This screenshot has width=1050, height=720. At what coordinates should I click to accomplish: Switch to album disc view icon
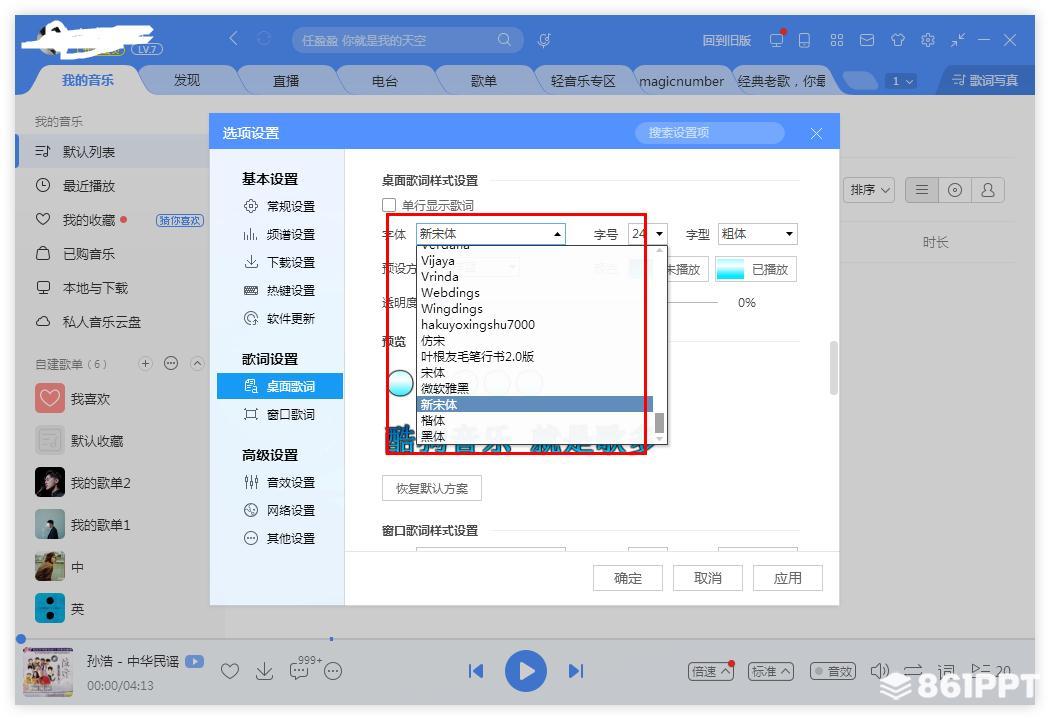955,190
